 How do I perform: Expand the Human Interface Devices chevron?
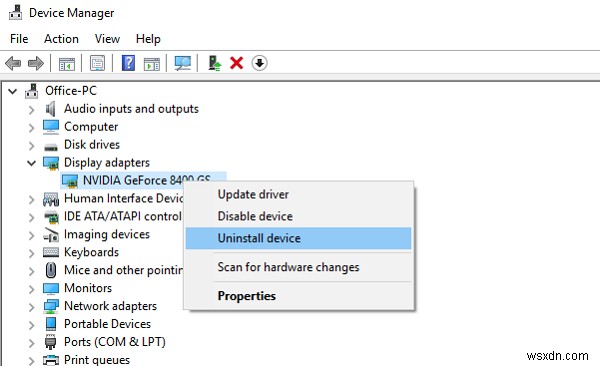tap(32, 199)
